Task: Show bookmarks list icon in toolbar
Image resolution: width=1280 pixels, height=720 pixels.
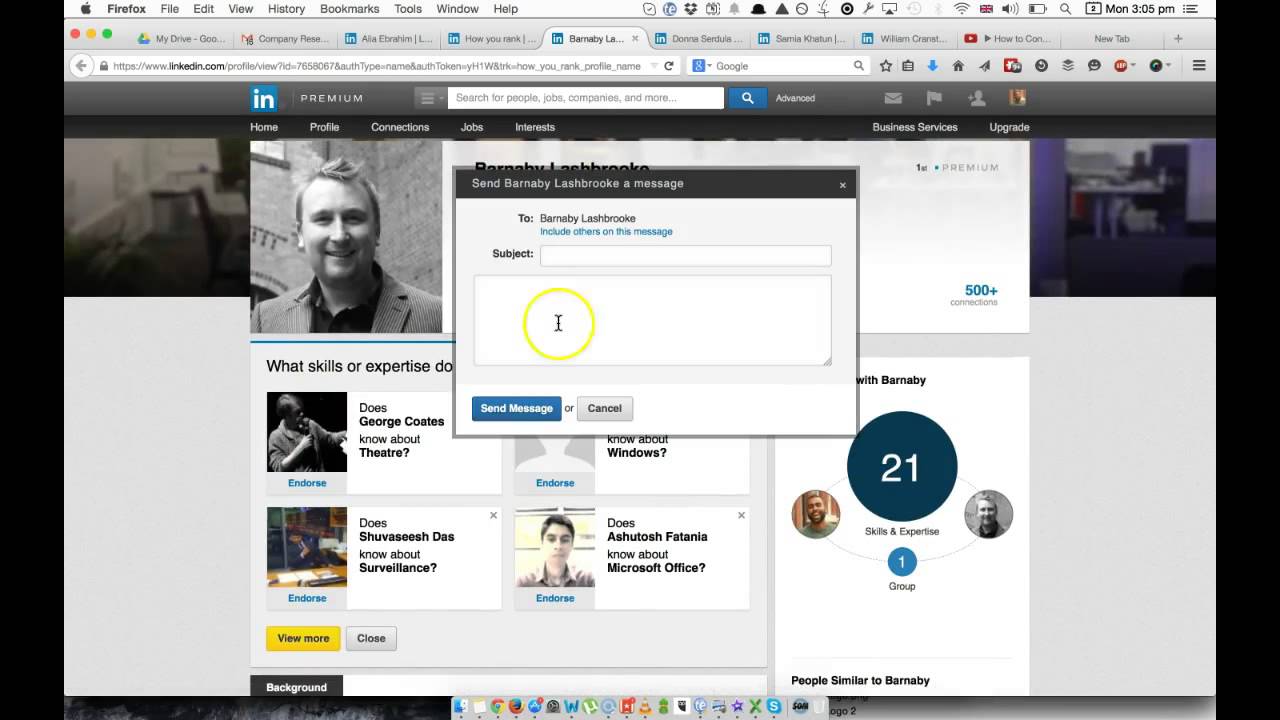Action: tap(908, 66)
